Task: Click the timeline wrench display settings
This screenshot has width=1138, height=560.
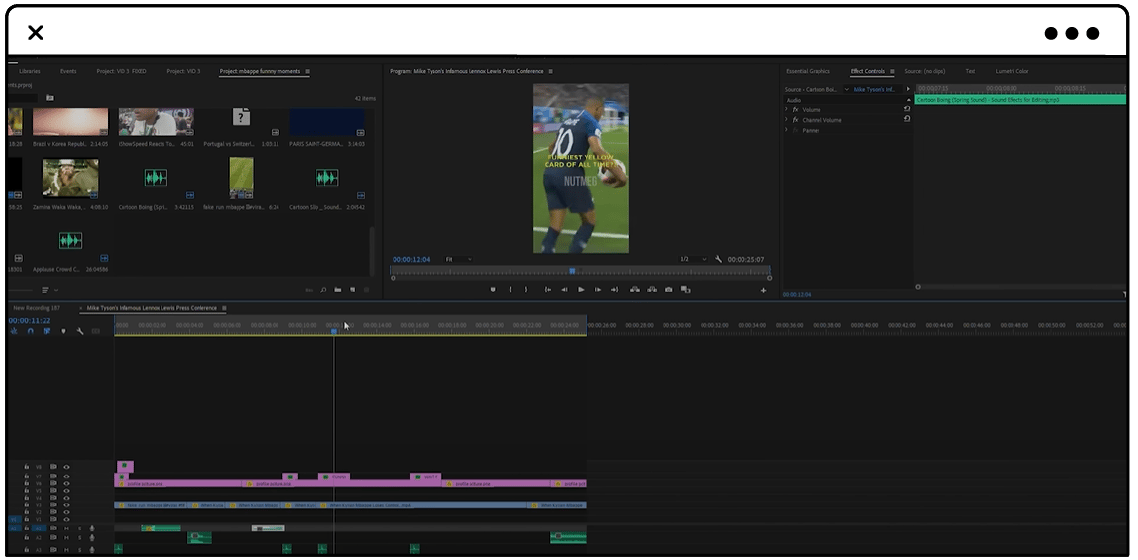Action: tap(79, 331)
